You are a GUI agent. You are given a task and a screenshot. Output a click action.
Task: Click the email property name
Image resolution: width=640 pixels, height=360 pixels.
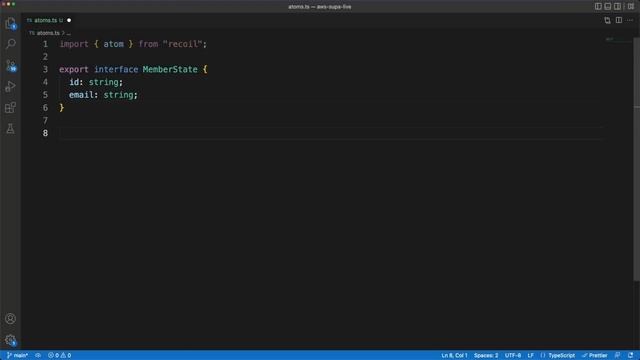click(x=81, y=95)
